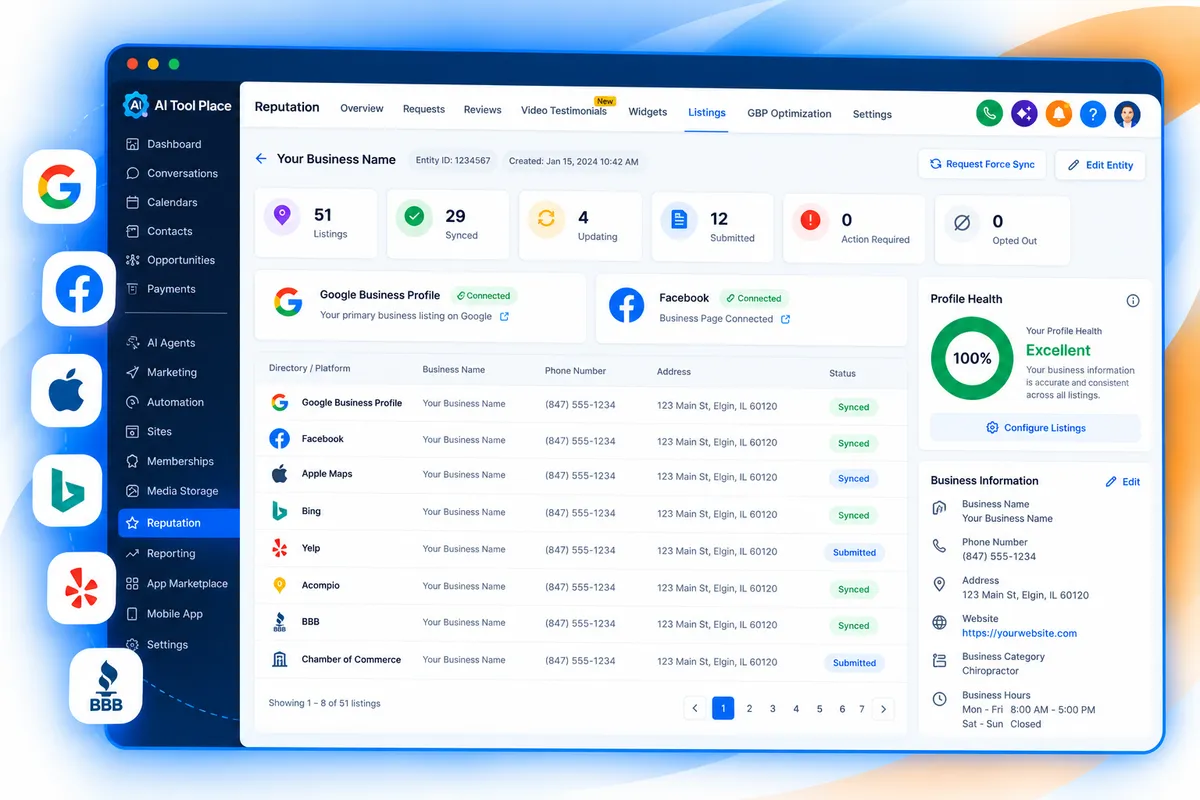Screen dimensions: 1200x800
Task: Open Conversations in the sidebar
Action: pos(171,173)
